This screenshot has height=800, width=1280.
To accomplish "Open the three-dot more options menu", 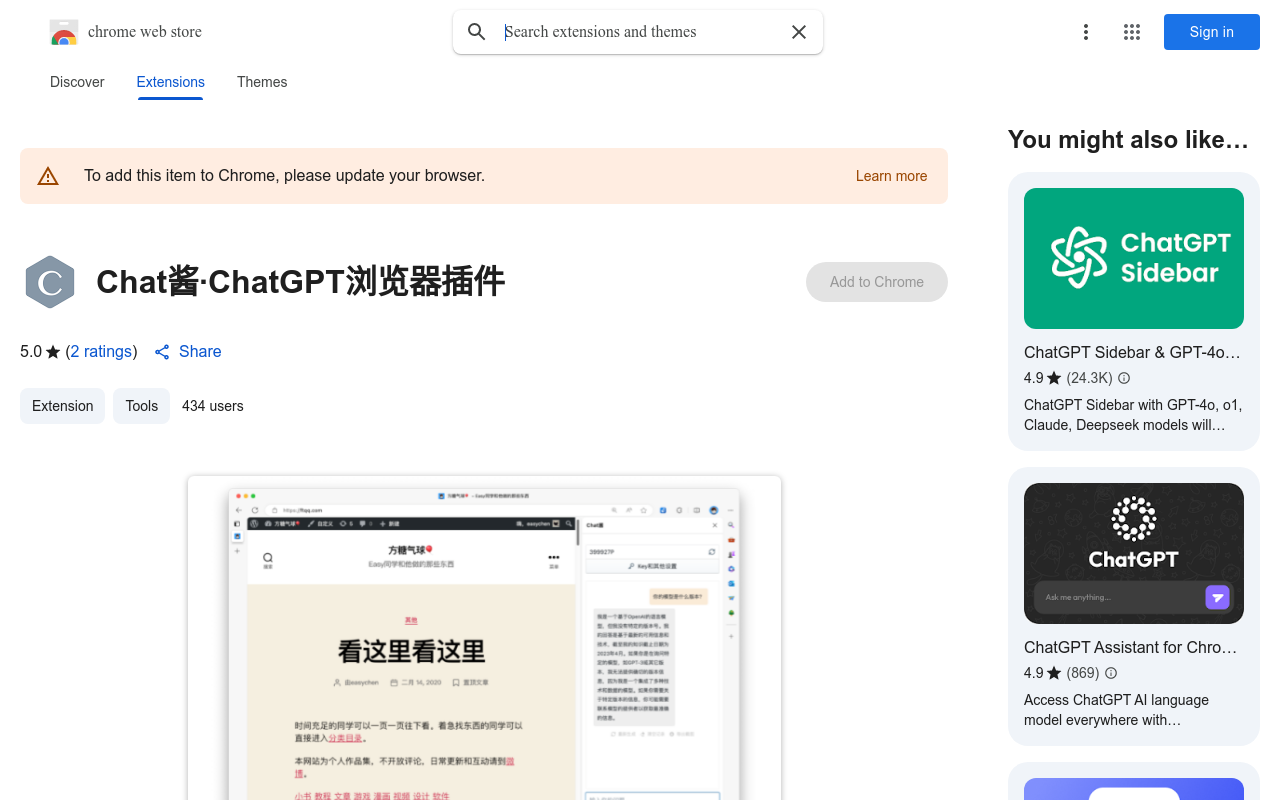I will tap(1086, 32).
